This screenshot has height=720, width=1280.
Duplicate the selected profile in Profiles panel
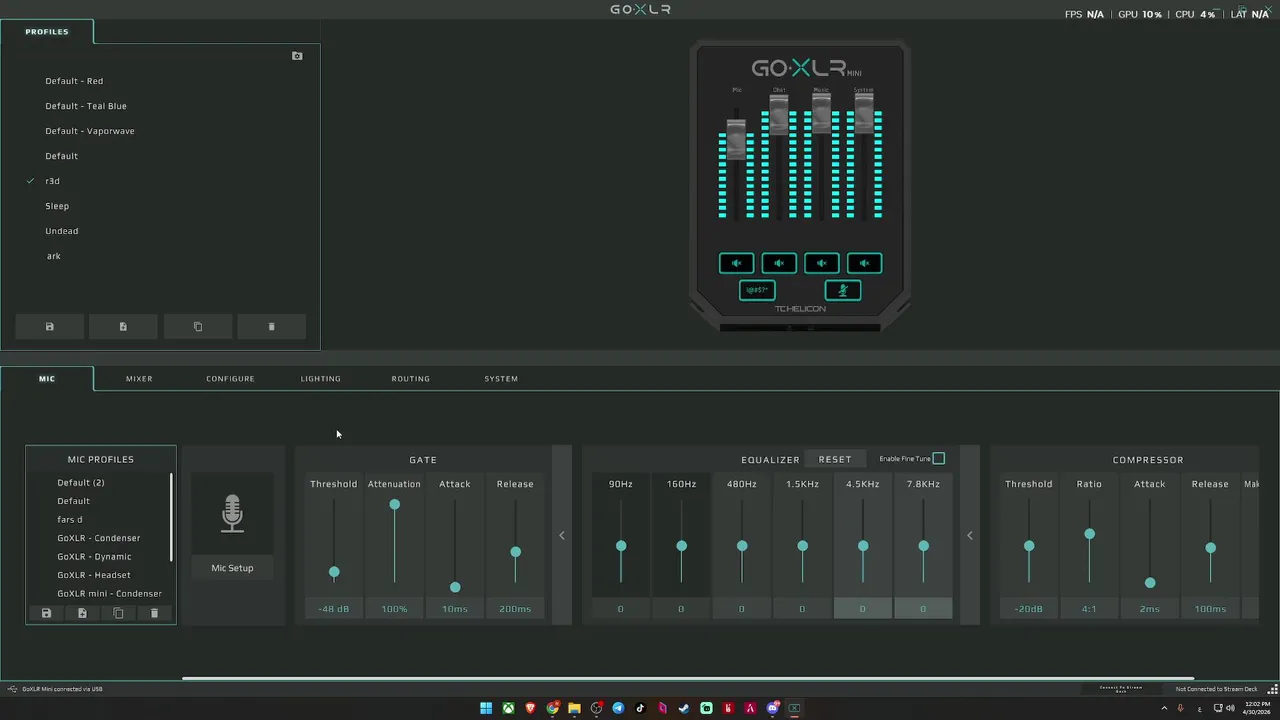click(197, 326)
